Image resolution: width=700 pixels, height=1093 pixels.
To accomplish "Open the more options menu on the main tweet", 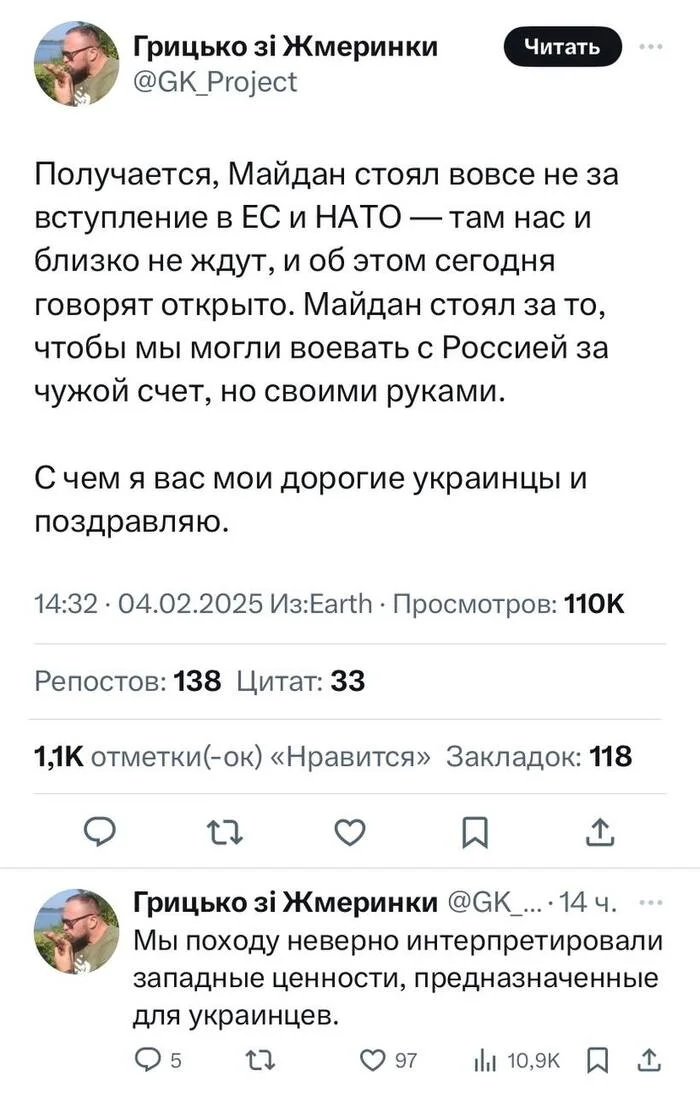I will coord(652,45).
